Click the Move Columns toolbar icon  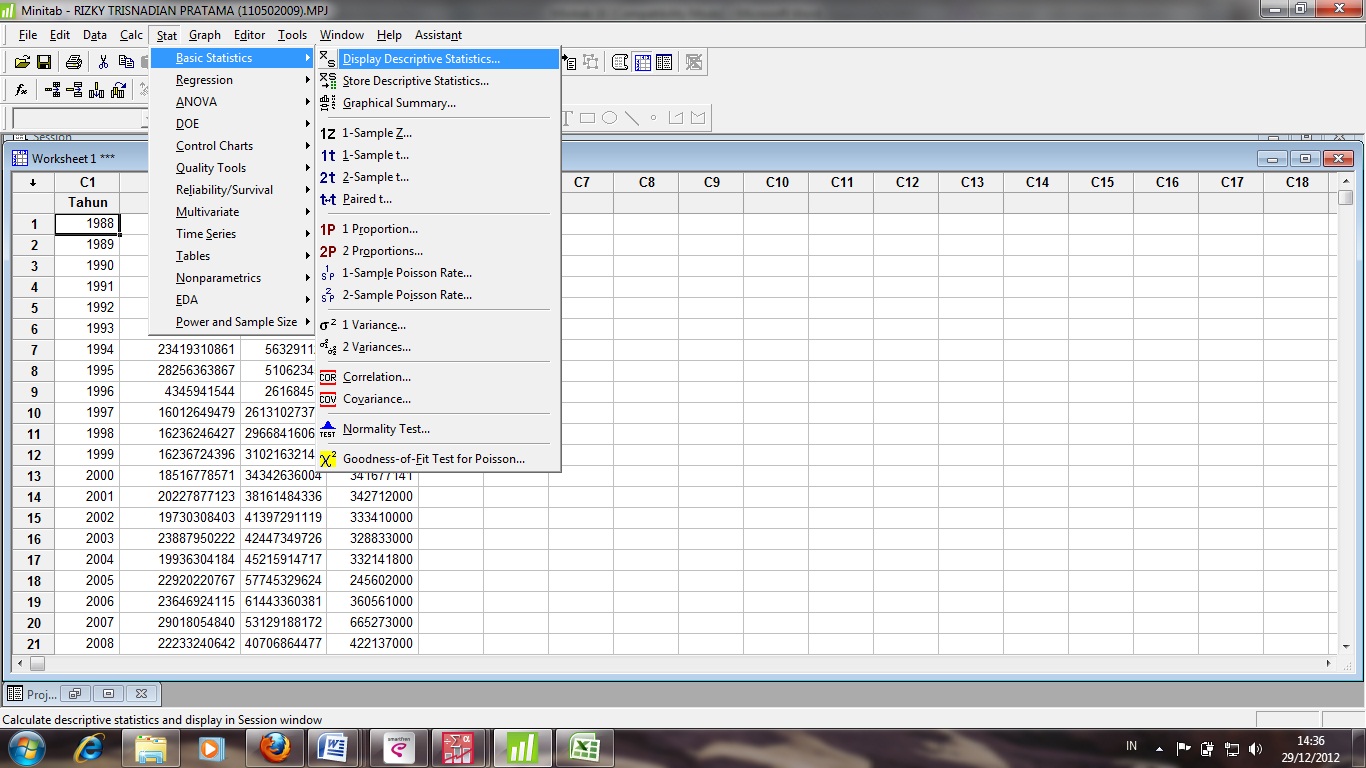coord(118,90)
